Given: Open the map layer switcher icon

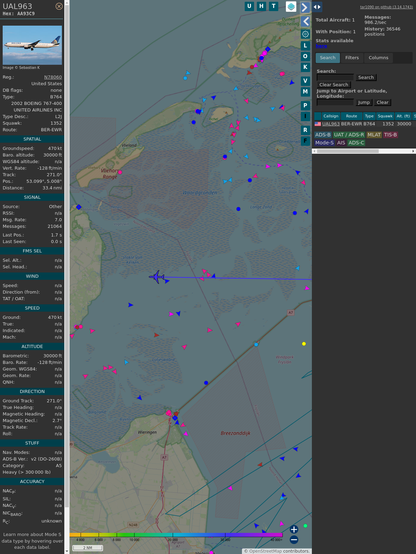Looking at the screenshot, I should click(x=291, y=6).
